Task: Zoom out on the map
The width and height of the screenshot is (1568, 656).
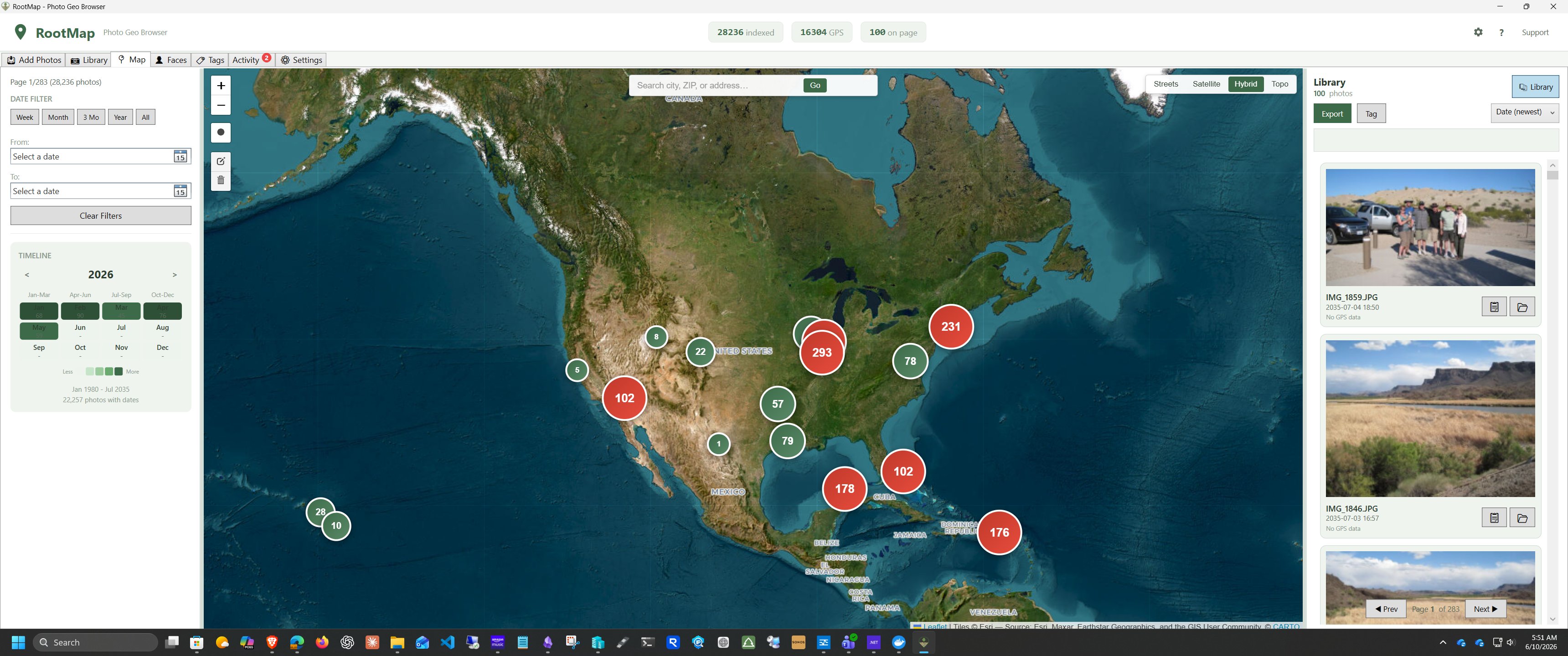Action: click(221, 105)
